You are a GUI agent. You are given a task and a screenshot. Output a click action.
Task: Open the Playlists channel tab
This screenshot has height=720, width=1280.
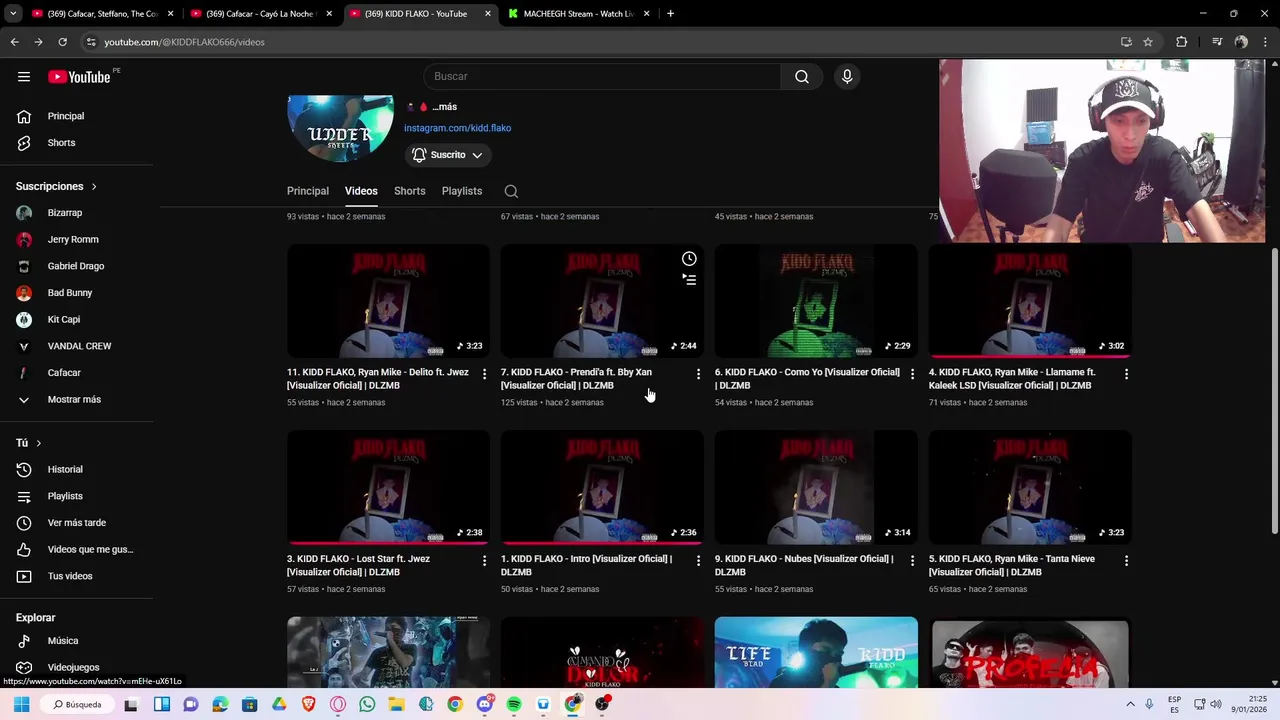[x=462, y=191]
